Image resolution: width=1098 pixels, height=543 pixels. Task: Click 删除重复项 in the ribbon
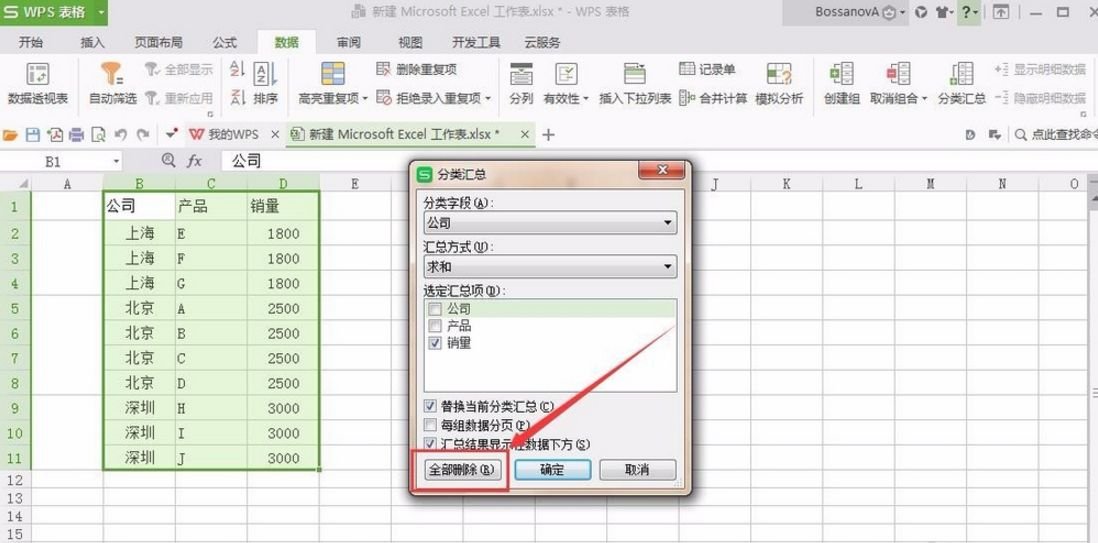pos(417,69)
